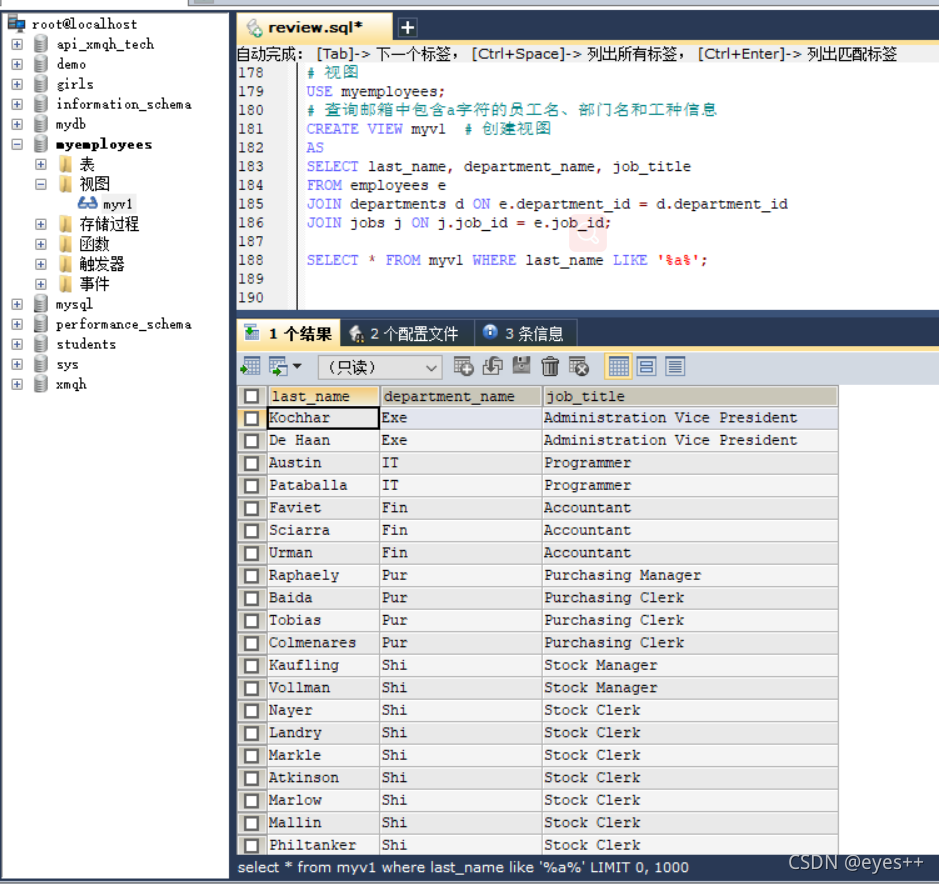Click the 表 folder icon

[x=66, y=164]
